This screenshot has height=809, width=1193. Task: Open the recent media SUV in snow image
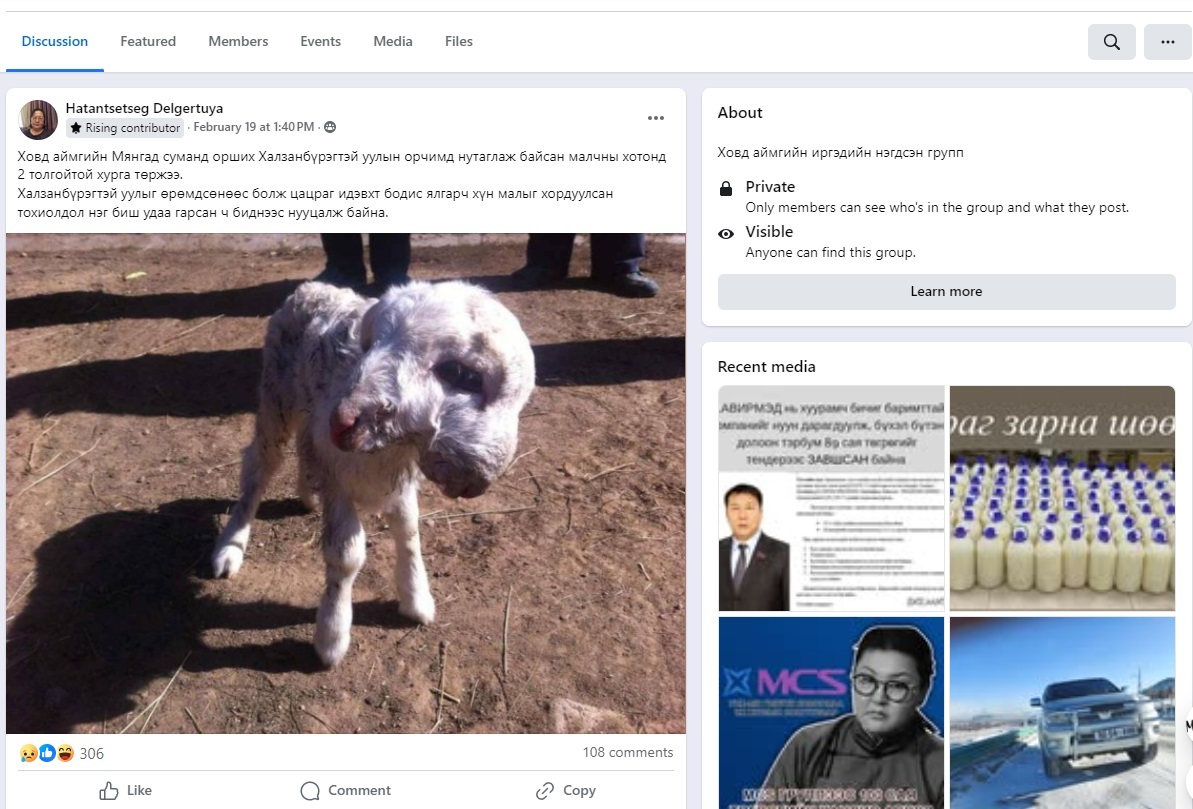(x=1062, y=713)
